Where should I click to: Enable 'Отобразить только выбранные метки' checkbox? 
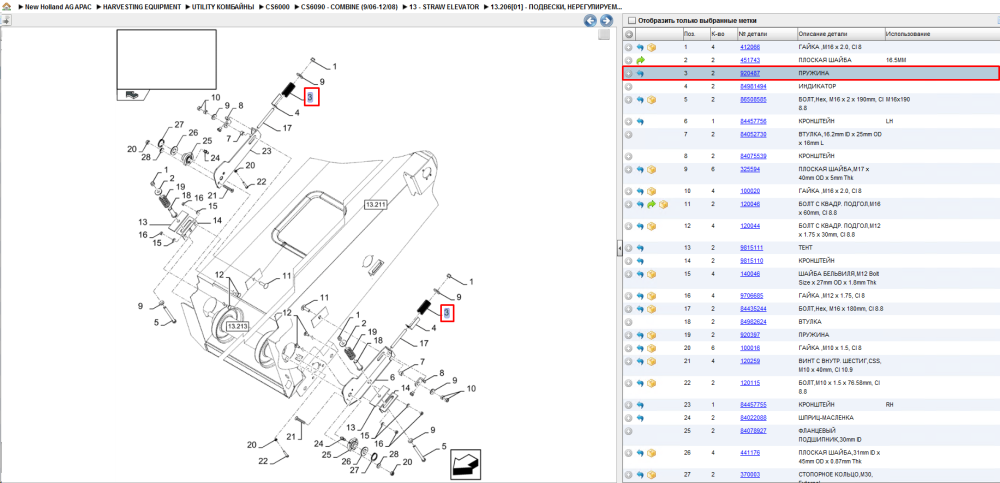click(632, 21)
